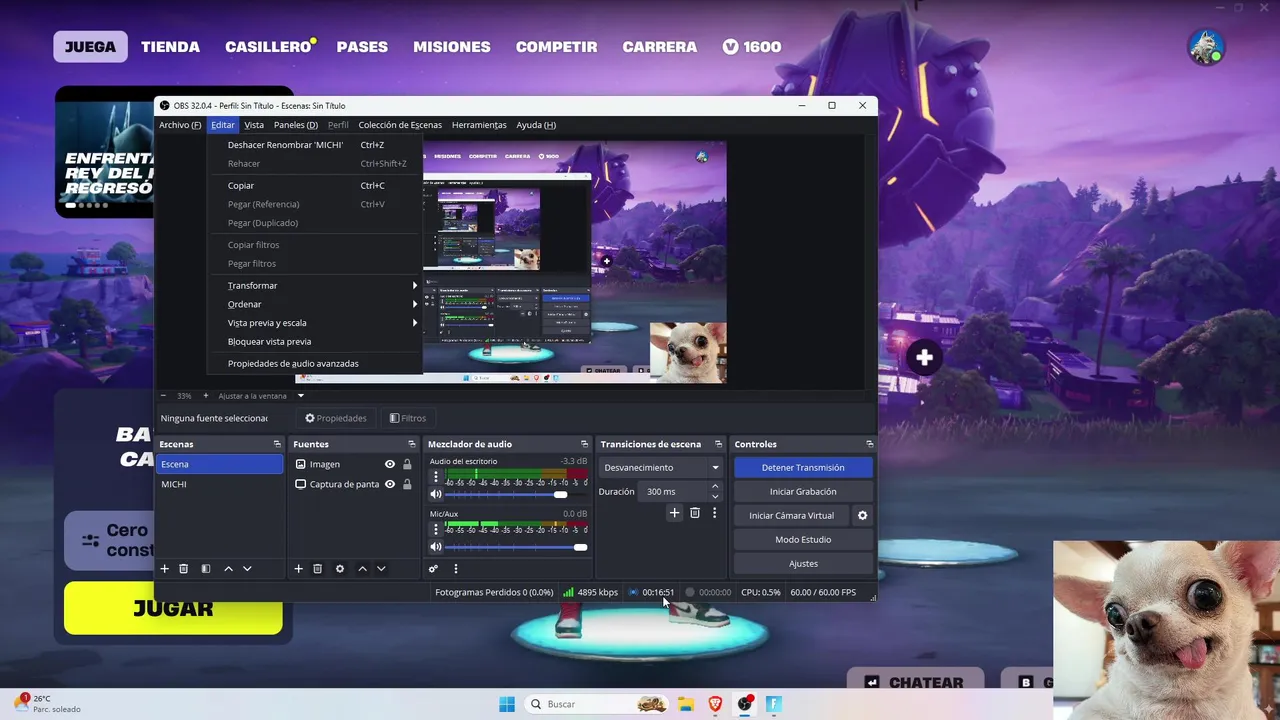Open the Colección de Escenas menu

pyautogui.click(x=400, y=125)
